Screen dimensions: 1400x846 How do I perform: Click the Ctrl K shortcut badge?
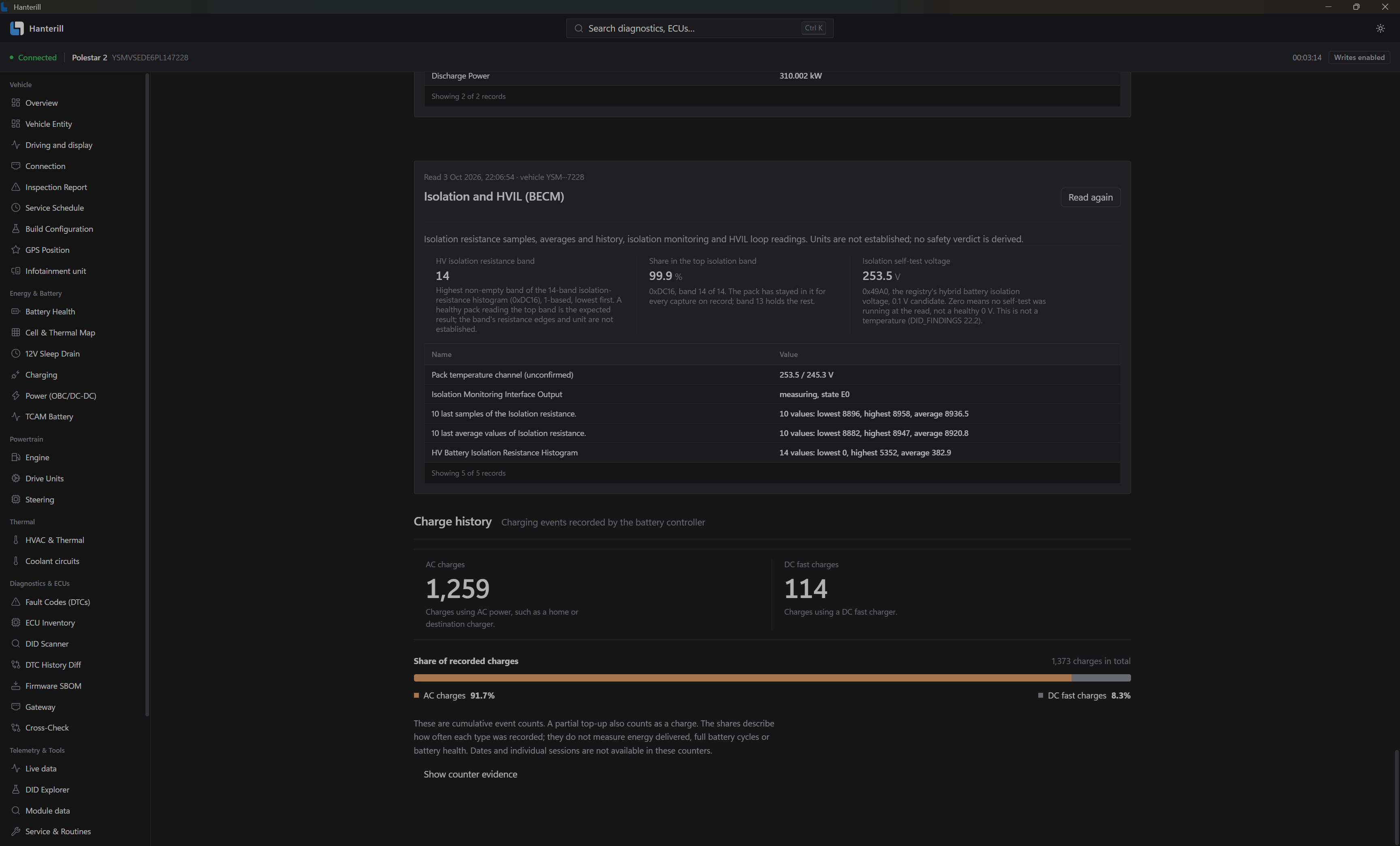(813, 28)
